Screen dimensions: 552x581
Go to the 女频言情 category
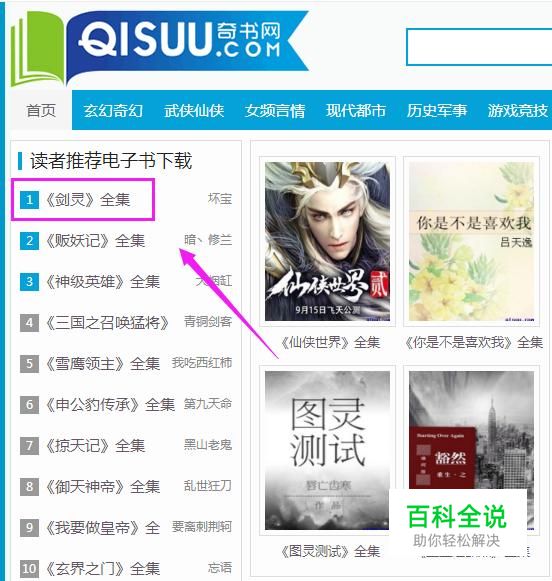[x=275, y=110]
